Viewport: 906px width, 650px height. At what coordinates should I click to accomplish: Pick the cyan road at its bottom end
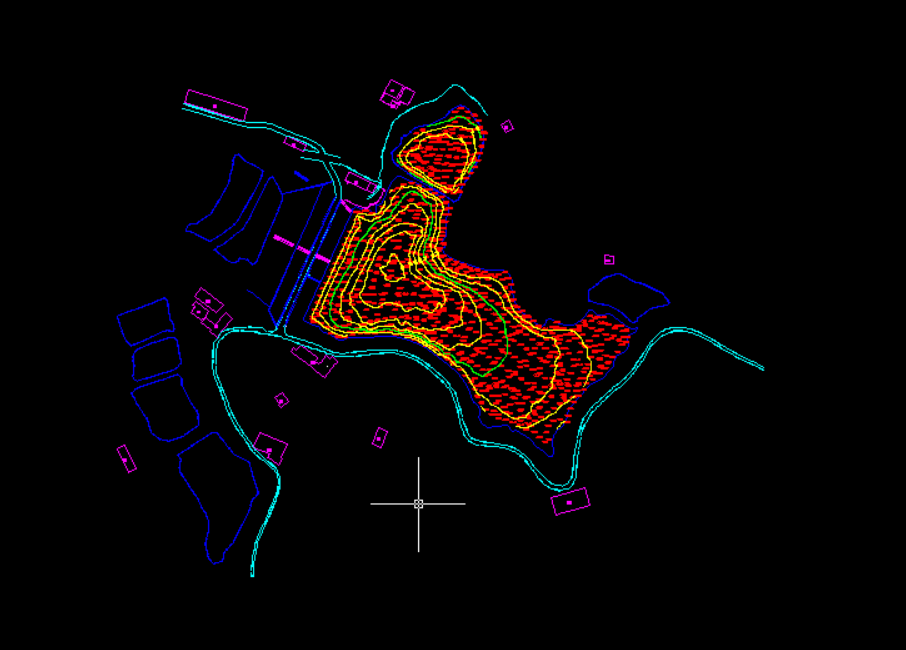click(x=252, y=572)
